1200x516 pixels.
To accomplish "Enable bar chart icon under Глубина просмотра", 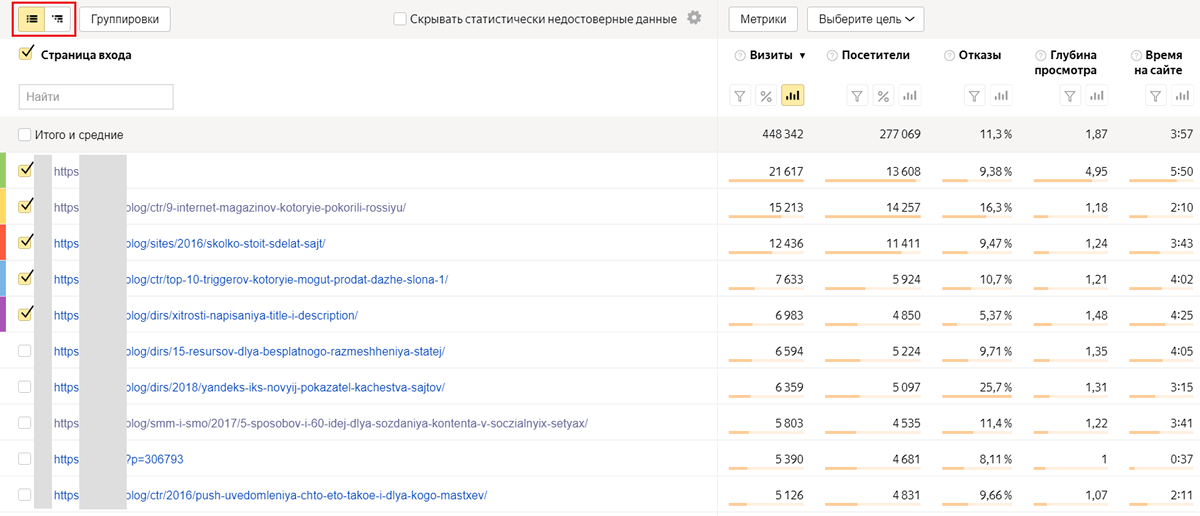I will point(1097,96).
